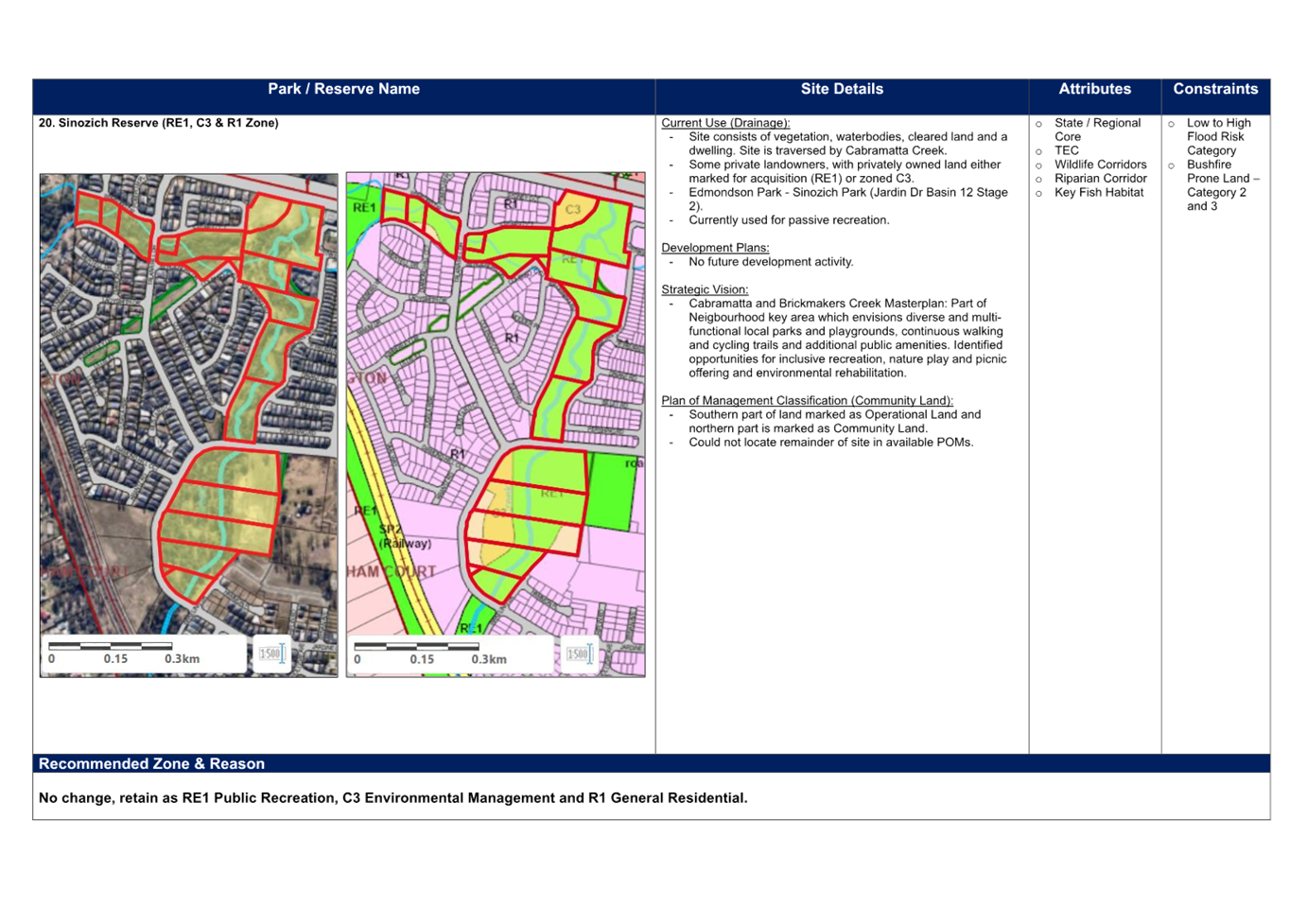1307x924 pixels.
Task: Click the 'TEC' attribute entry
Action: (x=1067, y=150)
